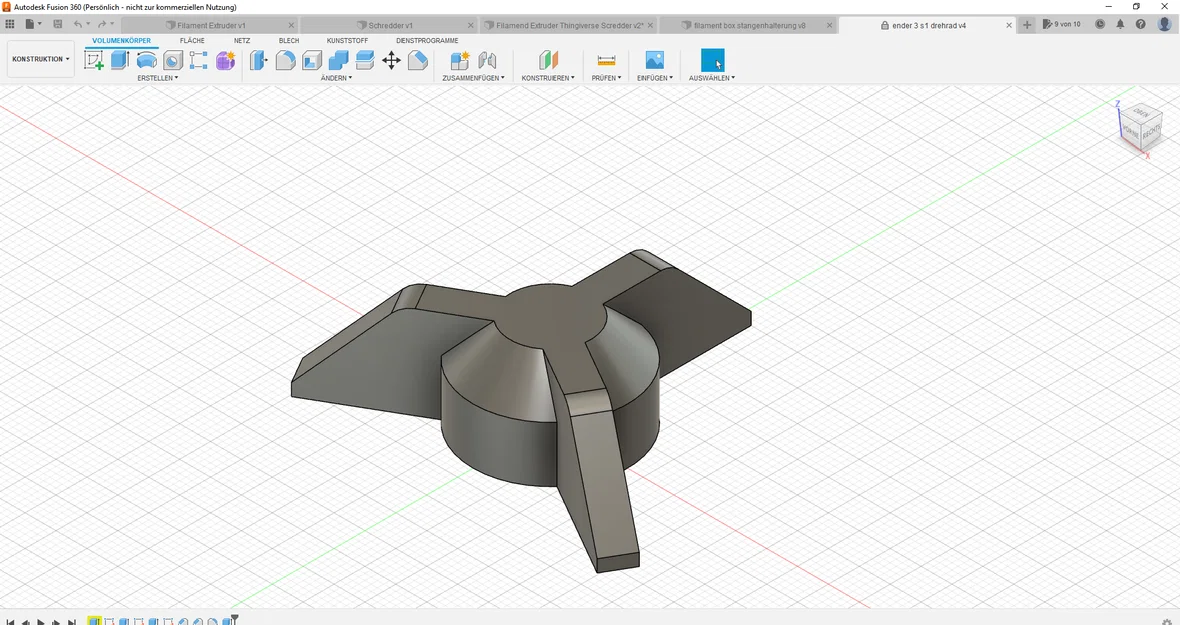Open the Ändern dropdown menu

tap(337, 77)
